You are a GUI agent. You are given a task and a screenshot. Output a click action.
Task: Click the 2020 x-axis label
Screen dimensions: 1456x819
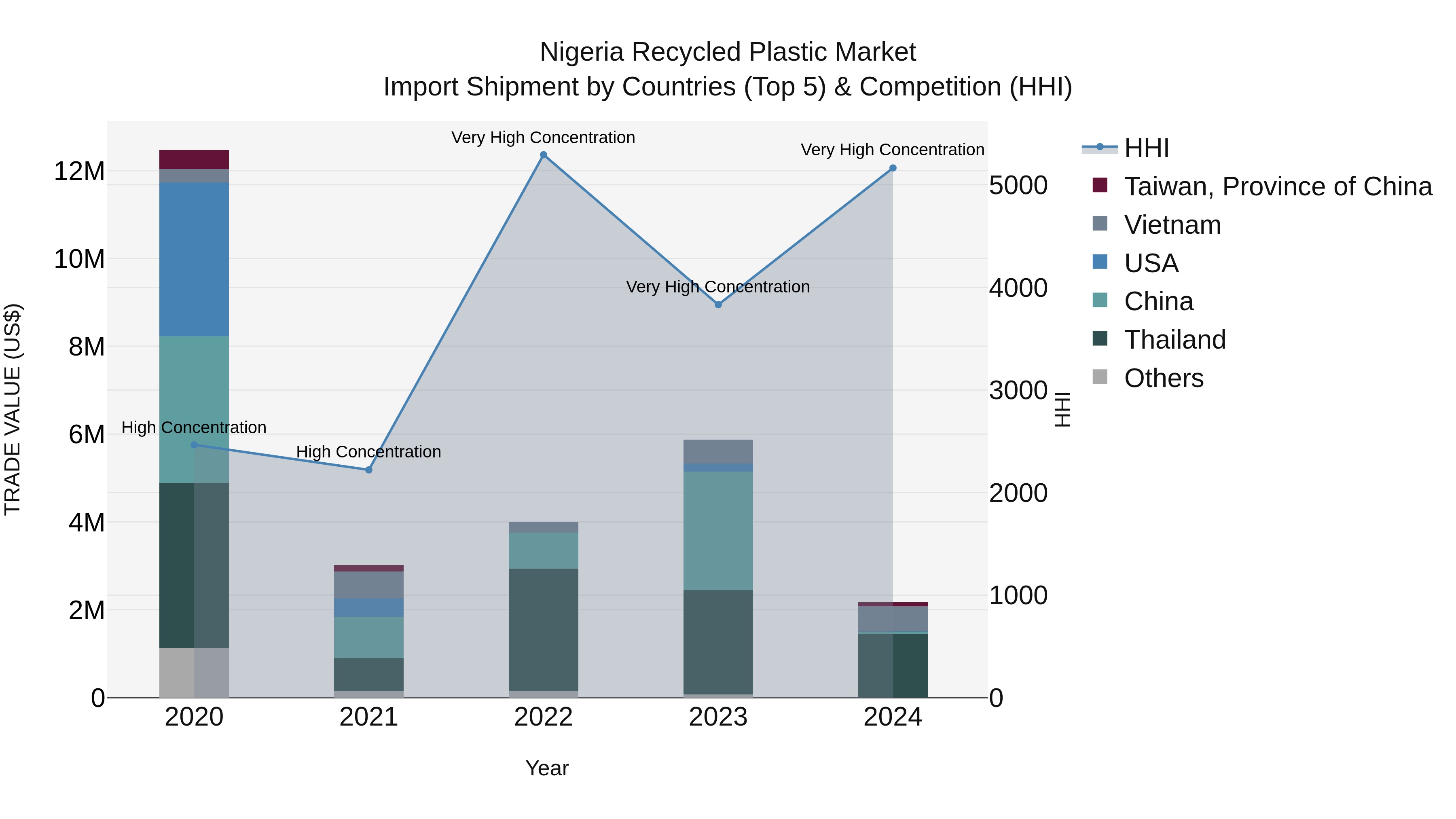coord(195,717)
